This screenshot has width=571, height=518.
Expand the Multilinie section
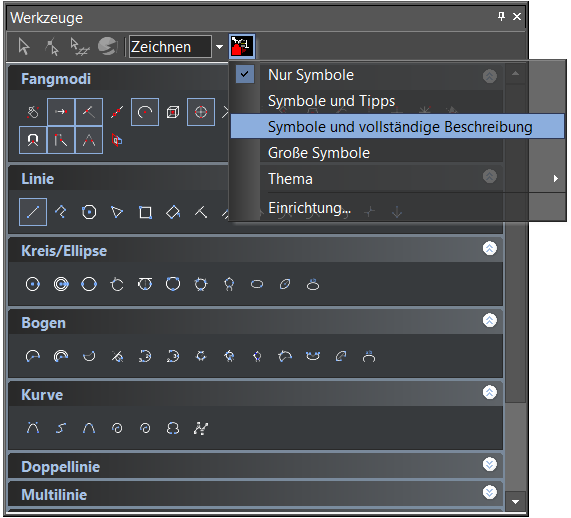tap(489, 492)
